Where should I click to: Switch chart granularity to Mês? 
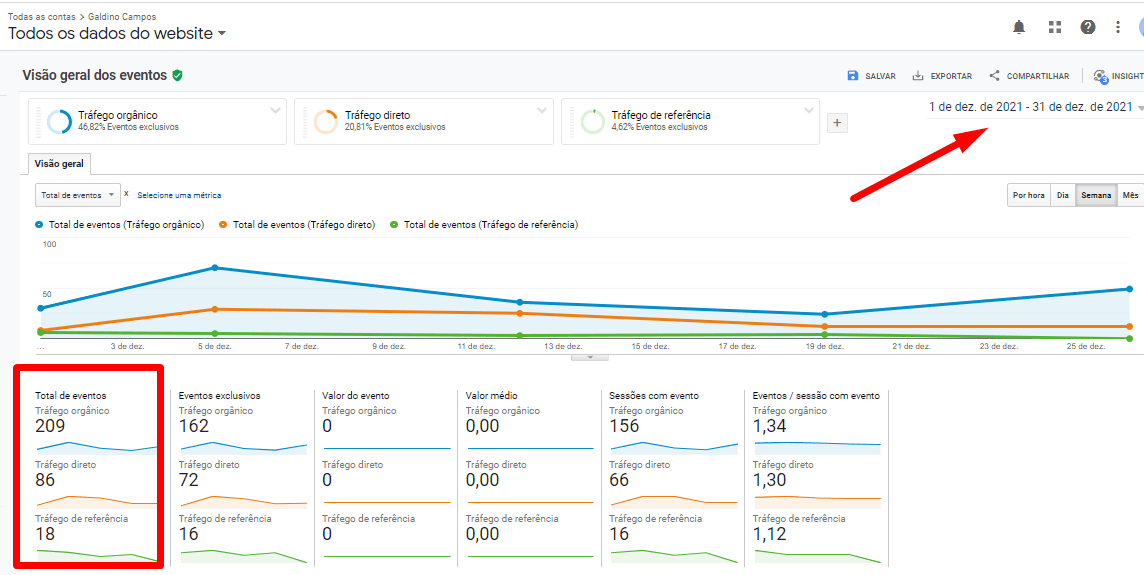pyautogui.click(x=1130, y=195)
